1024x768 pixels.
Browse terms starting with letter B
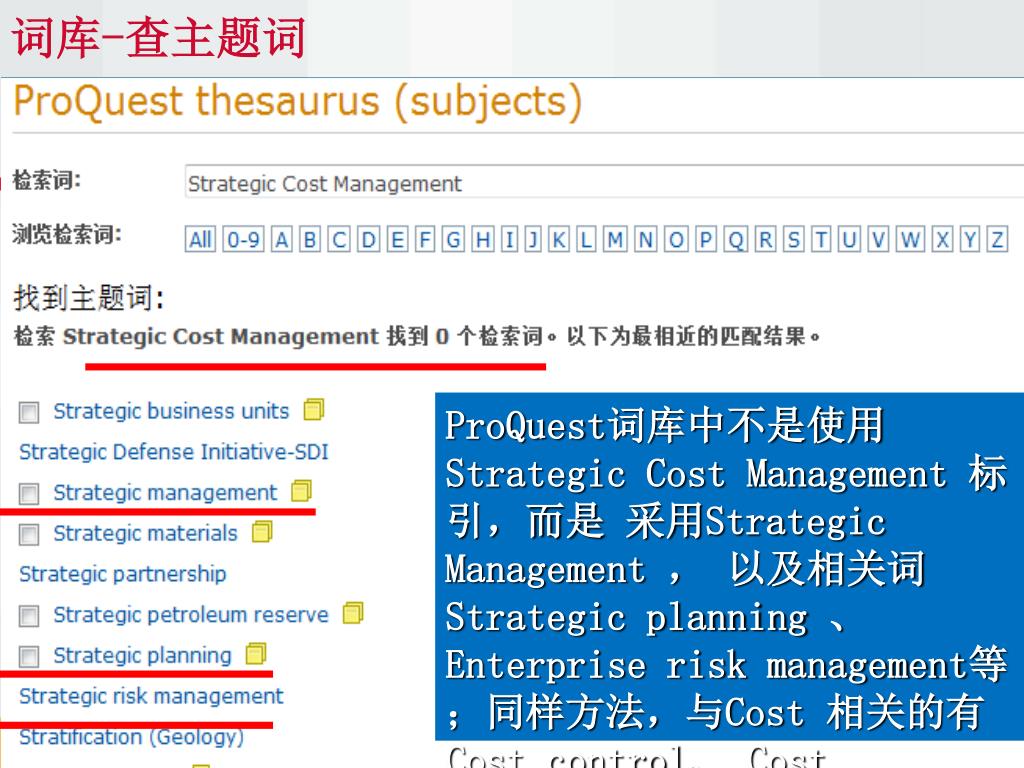(310, 240)
